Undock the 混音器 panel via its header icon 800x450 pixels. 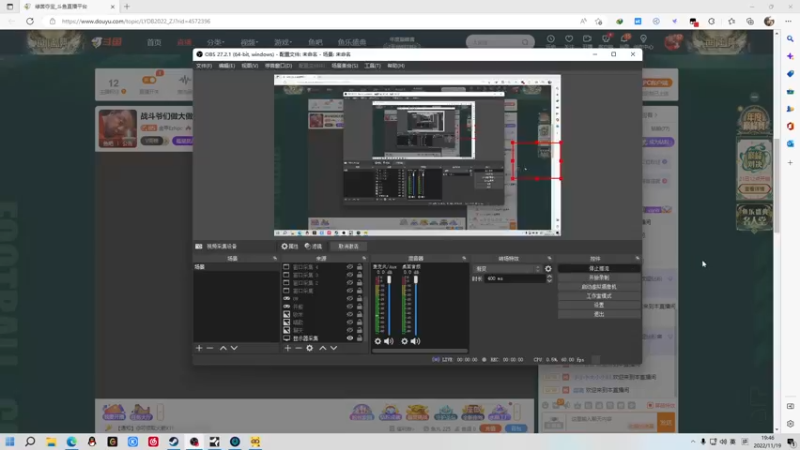click(464, 258)
